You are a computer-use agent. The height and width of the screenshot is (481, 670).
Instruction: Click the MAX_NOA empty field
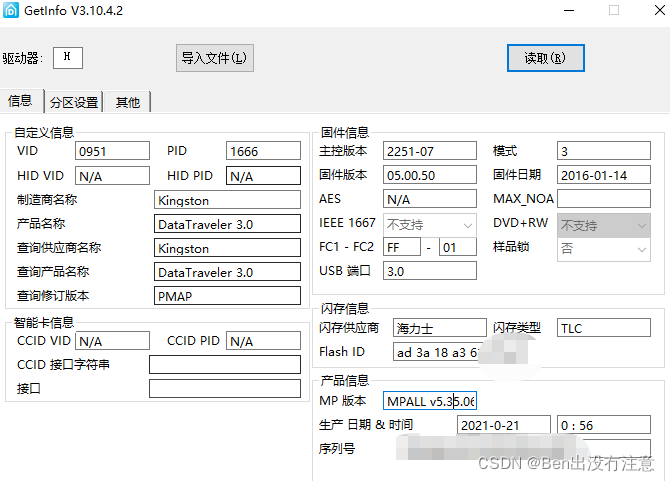point(604,199)
